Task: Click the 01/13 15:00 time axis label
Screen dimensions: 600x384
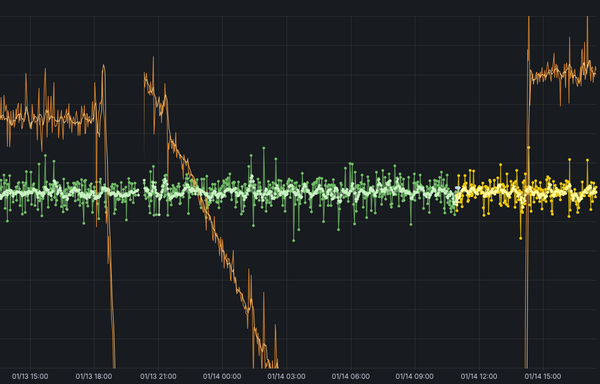Action: pos(30,376)
